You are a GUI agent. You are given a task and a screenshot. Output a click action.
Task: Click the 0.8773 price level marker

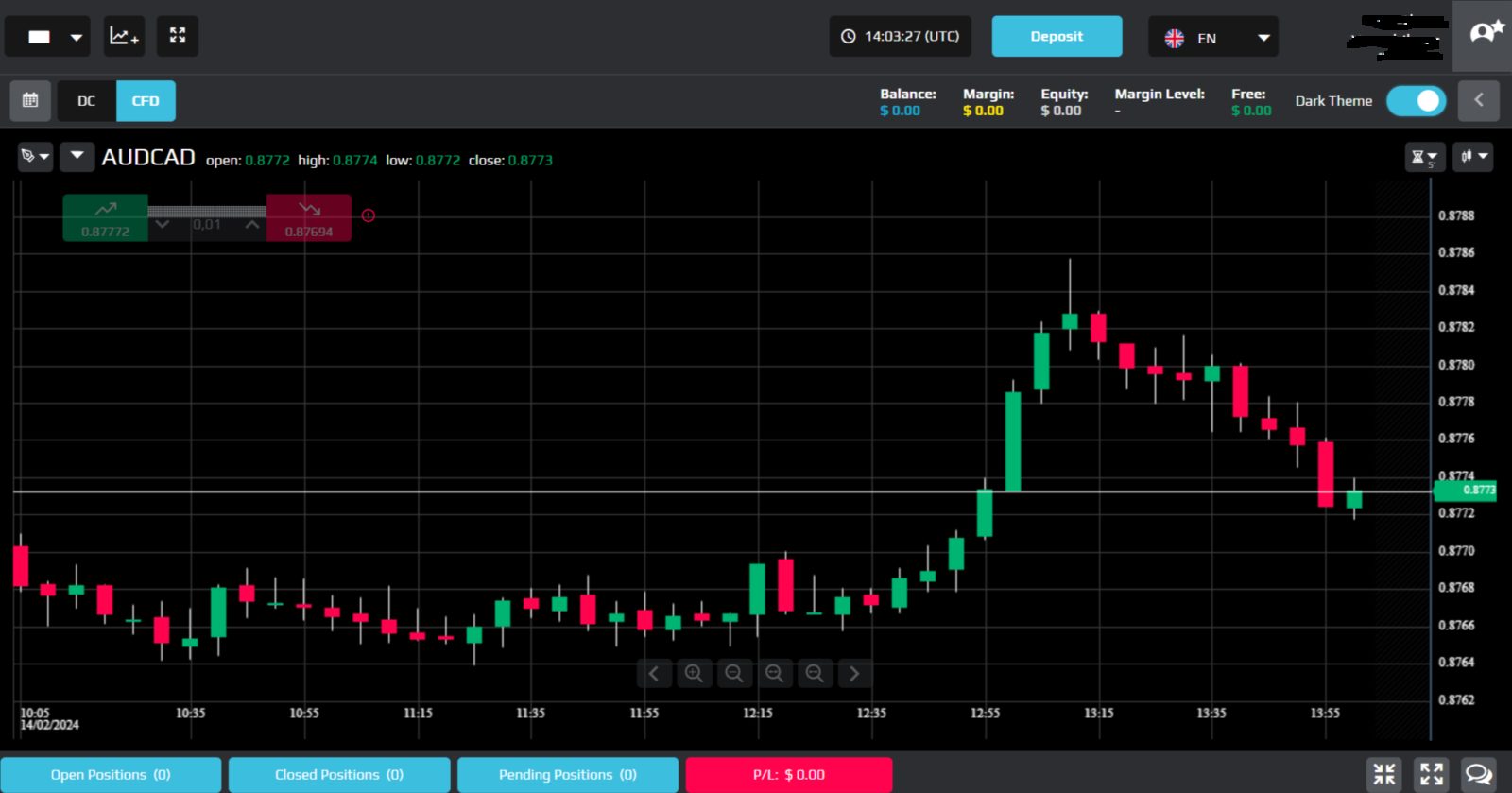pos(1466,490)
